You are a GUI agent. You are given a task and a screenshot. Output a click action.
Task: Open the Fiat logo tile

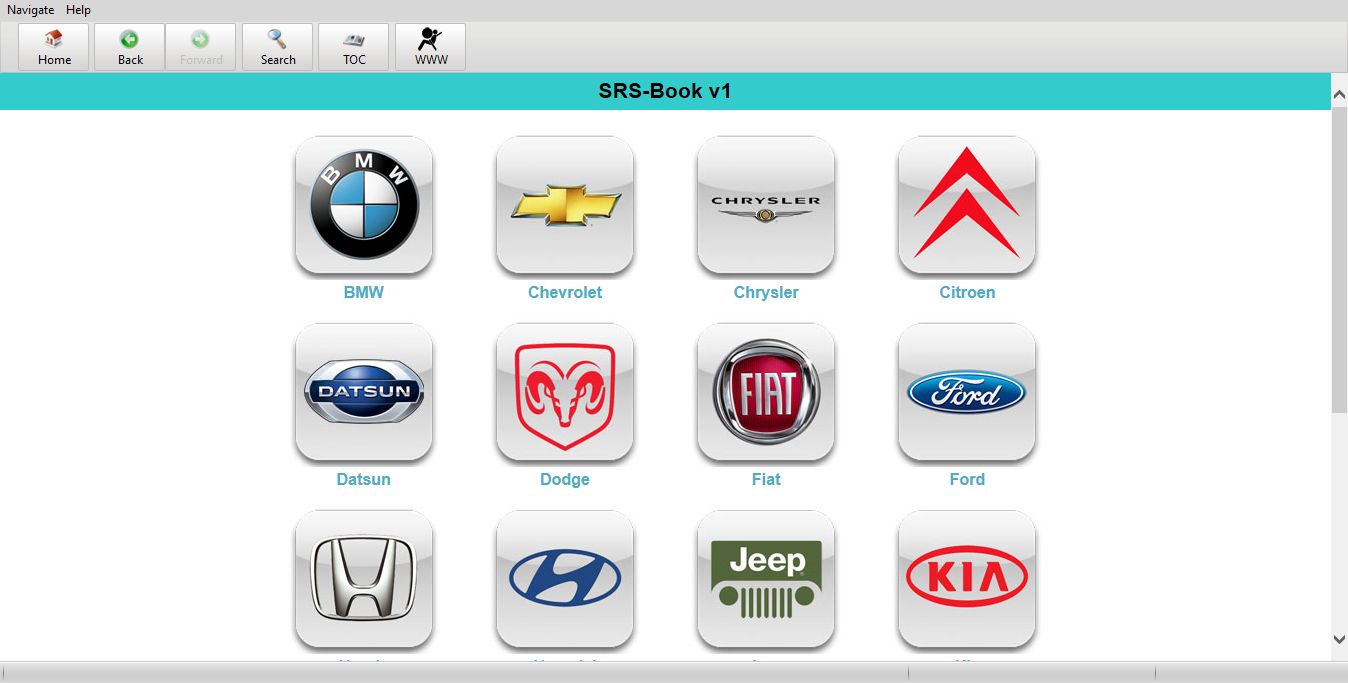click(766, 392)
